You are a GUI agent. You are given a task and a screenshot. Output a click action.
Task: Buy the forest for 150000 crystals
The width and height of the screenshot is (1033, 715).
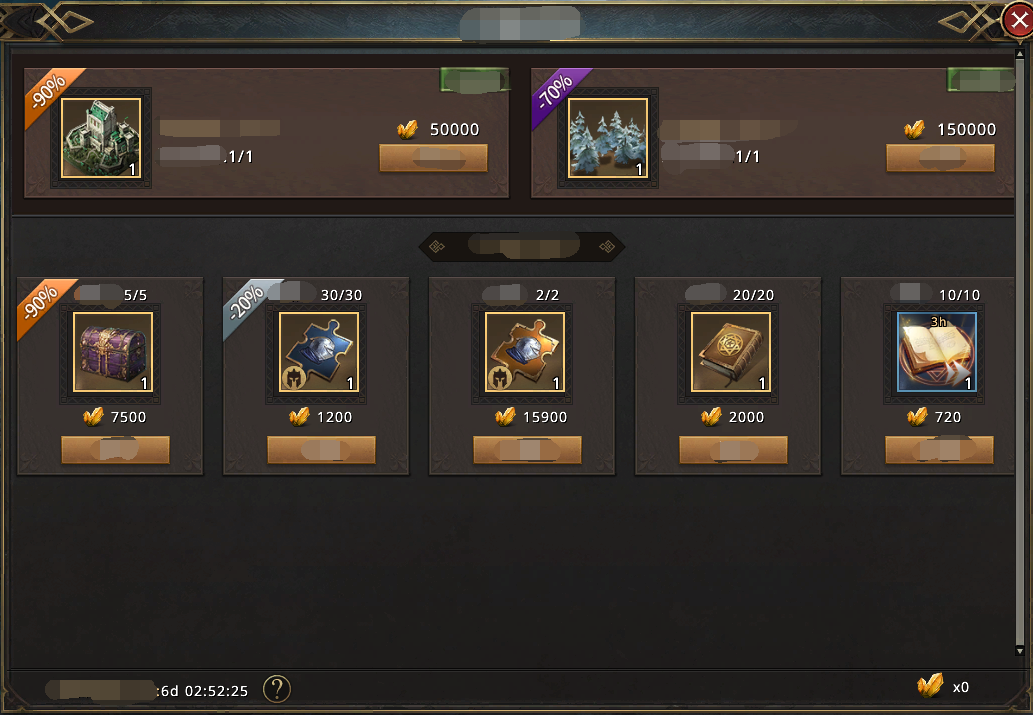(x=940, y=158)
